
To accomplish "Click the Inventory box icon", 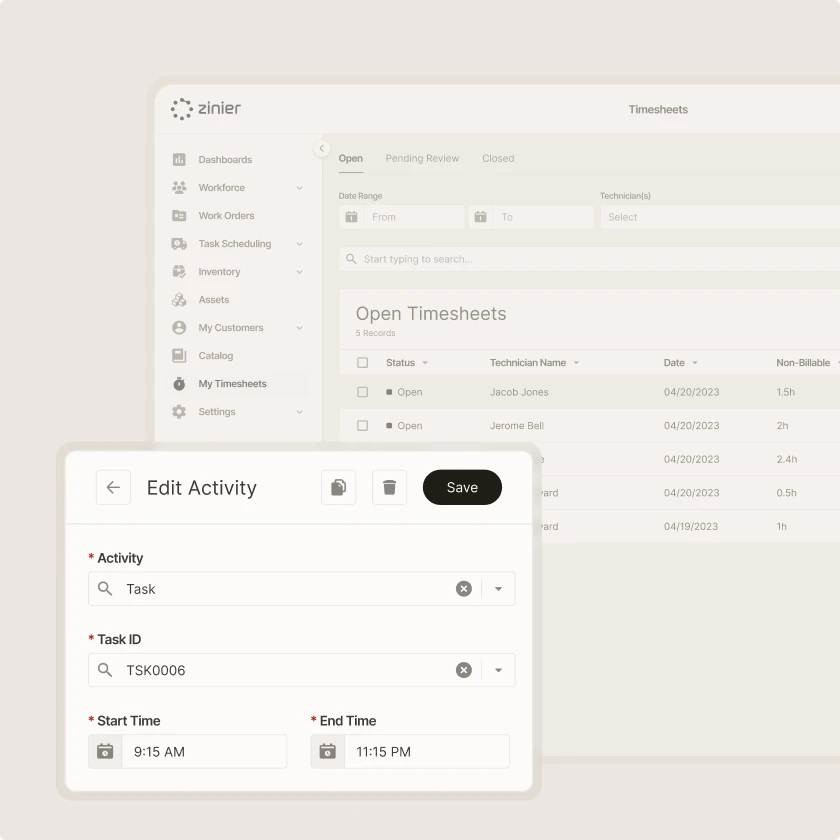I will pyautogui.click(x=179, y=272).
